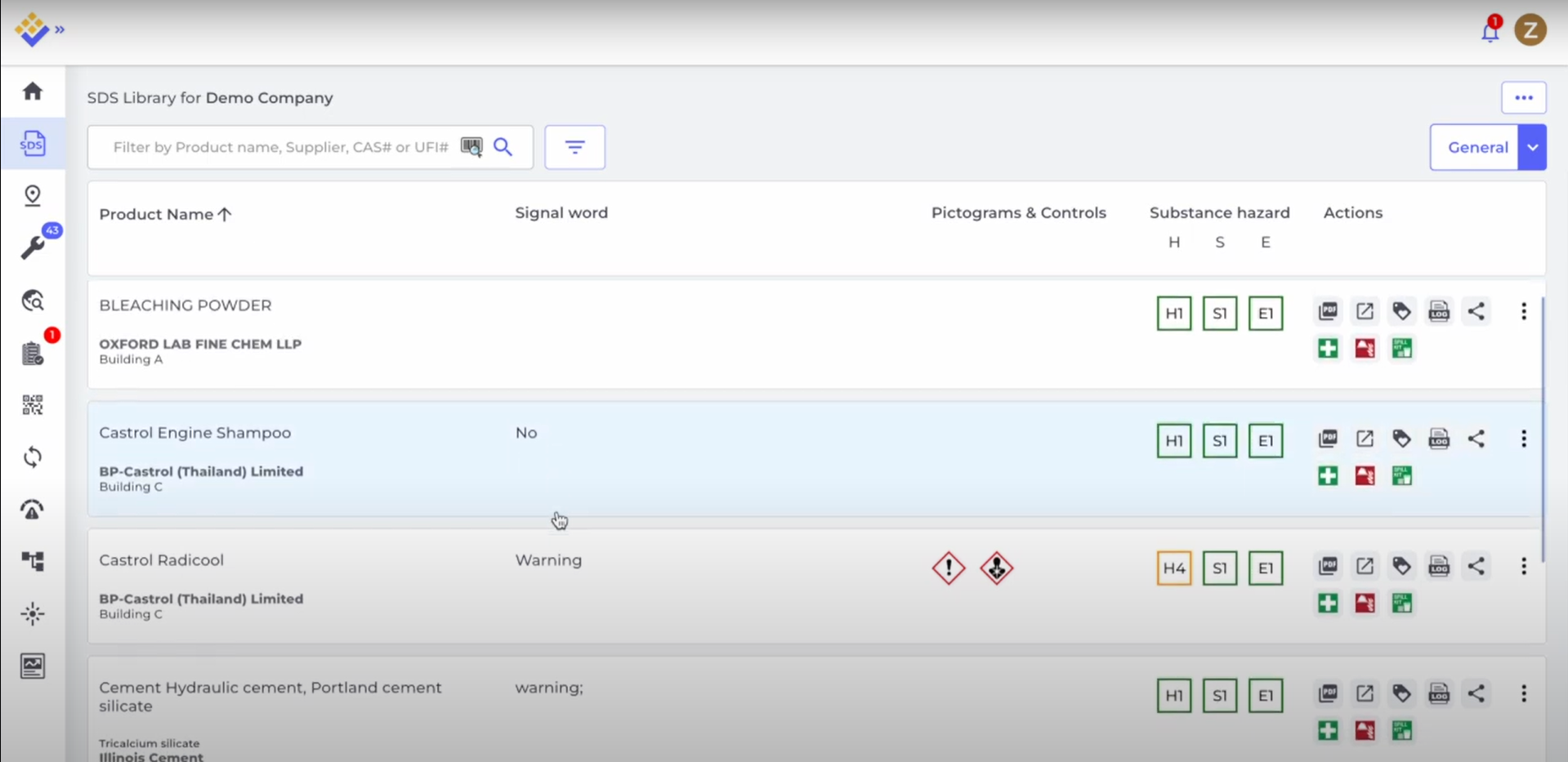Open more actions for BLEACHING POWDER
Image resolution: width=1568 pixels, height=762 pixels.
[x=1524, y=311]
